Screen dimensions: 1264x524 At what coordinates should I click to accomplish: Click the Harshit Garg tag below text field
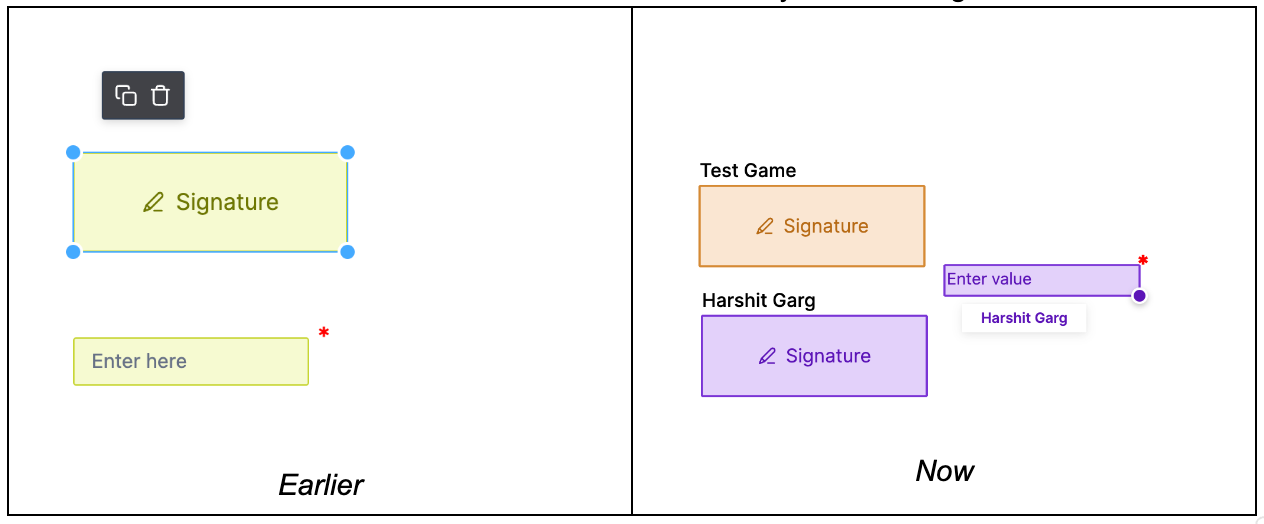[x=1024, y=318]
